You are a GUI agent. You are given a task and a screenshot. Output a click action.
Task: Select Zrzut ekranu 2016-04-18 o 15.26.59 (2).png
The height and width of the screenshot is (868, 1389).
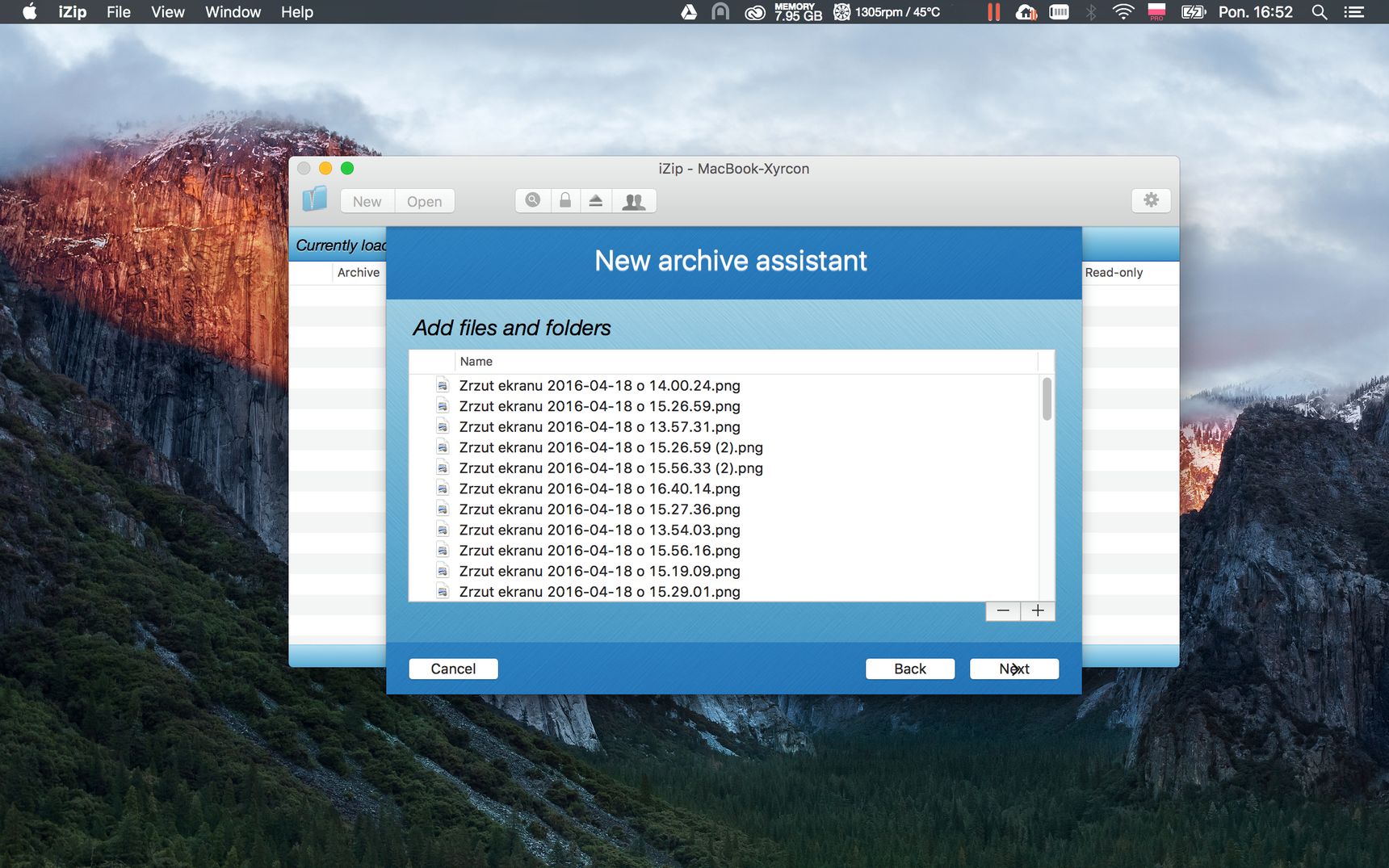611,447
